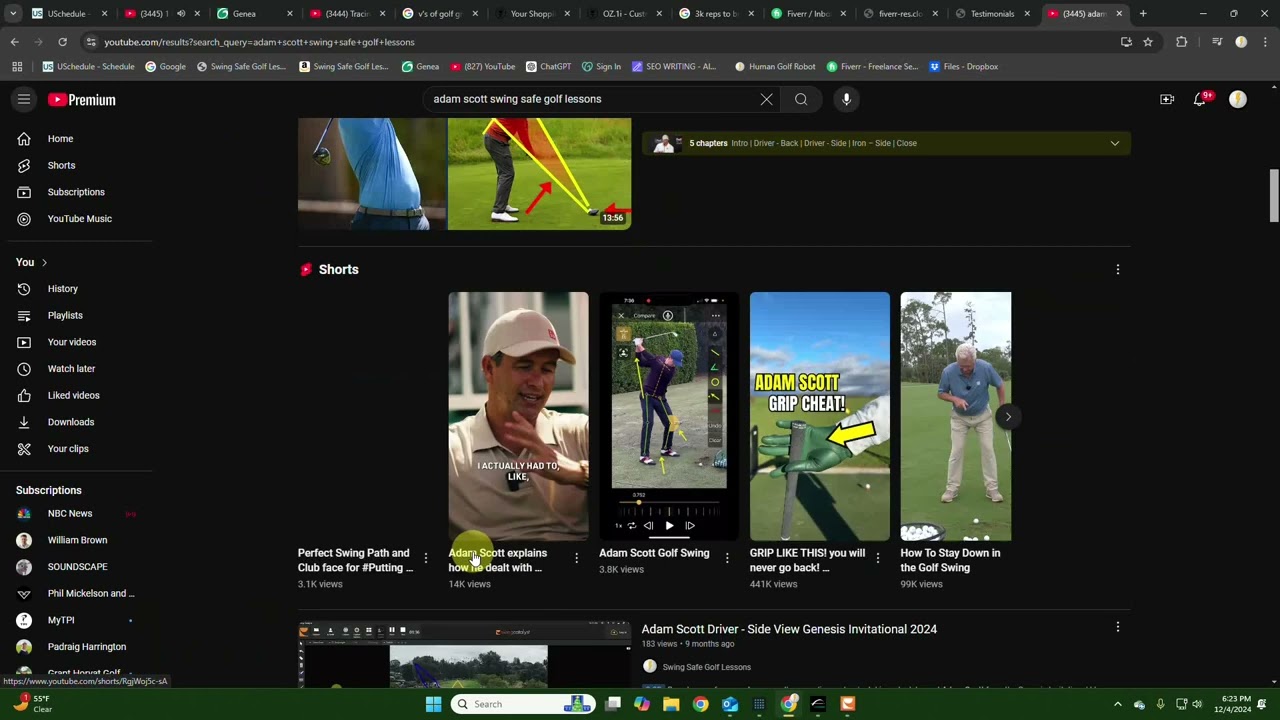Open Chrome extensions puzzle icon
The image size is (1280, 720).
pyautogui.click(x=1182, y=42)
